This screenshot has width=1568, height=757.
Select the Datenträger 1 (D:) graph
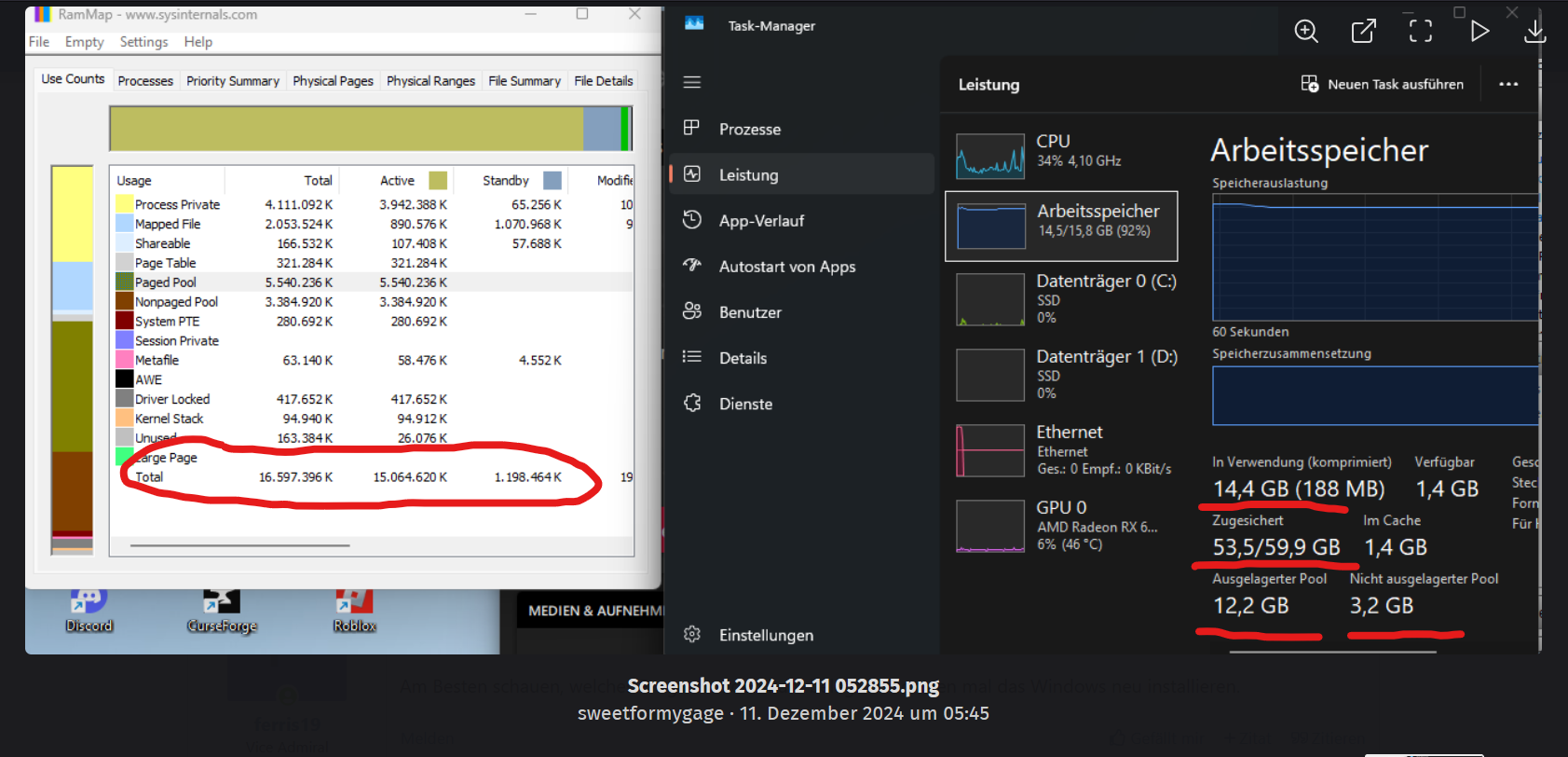(990, 375)
